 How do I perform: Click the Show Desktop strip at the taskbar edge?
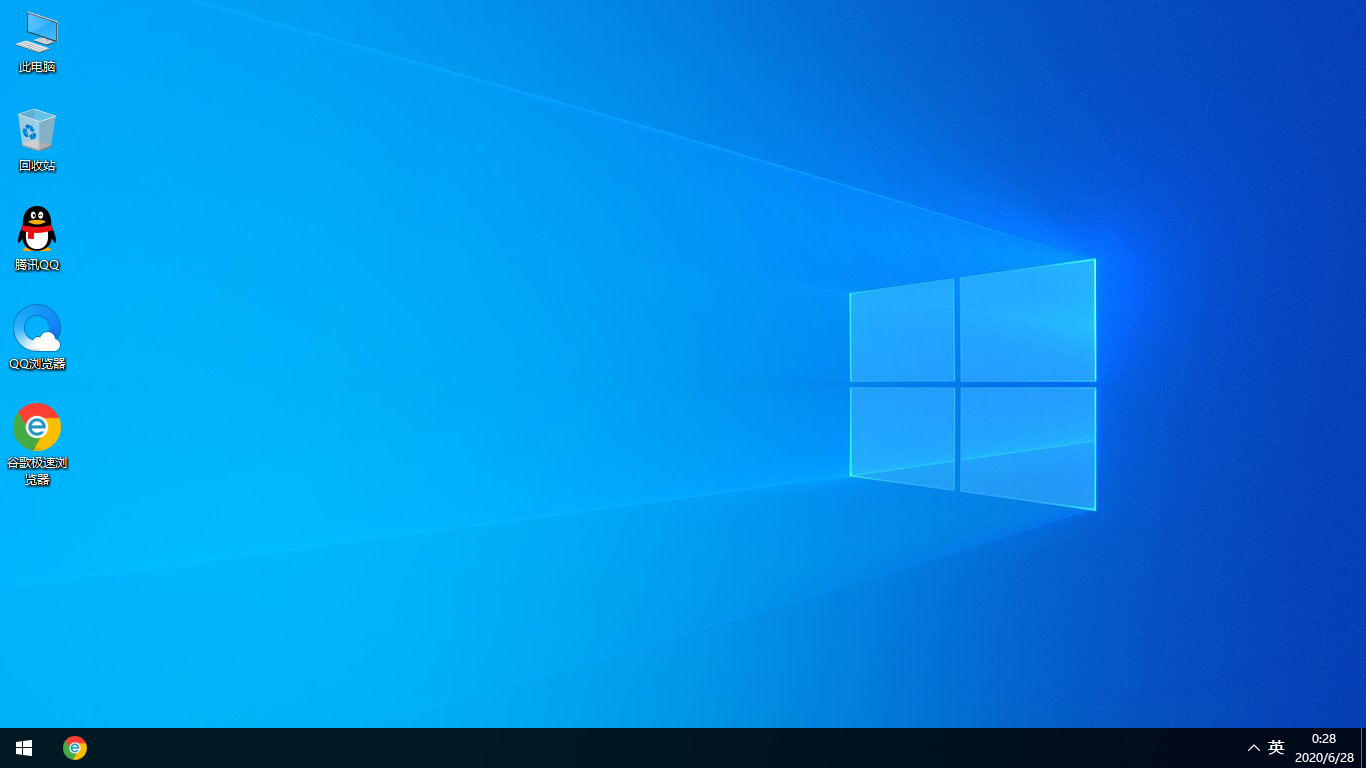[1362, 748]
